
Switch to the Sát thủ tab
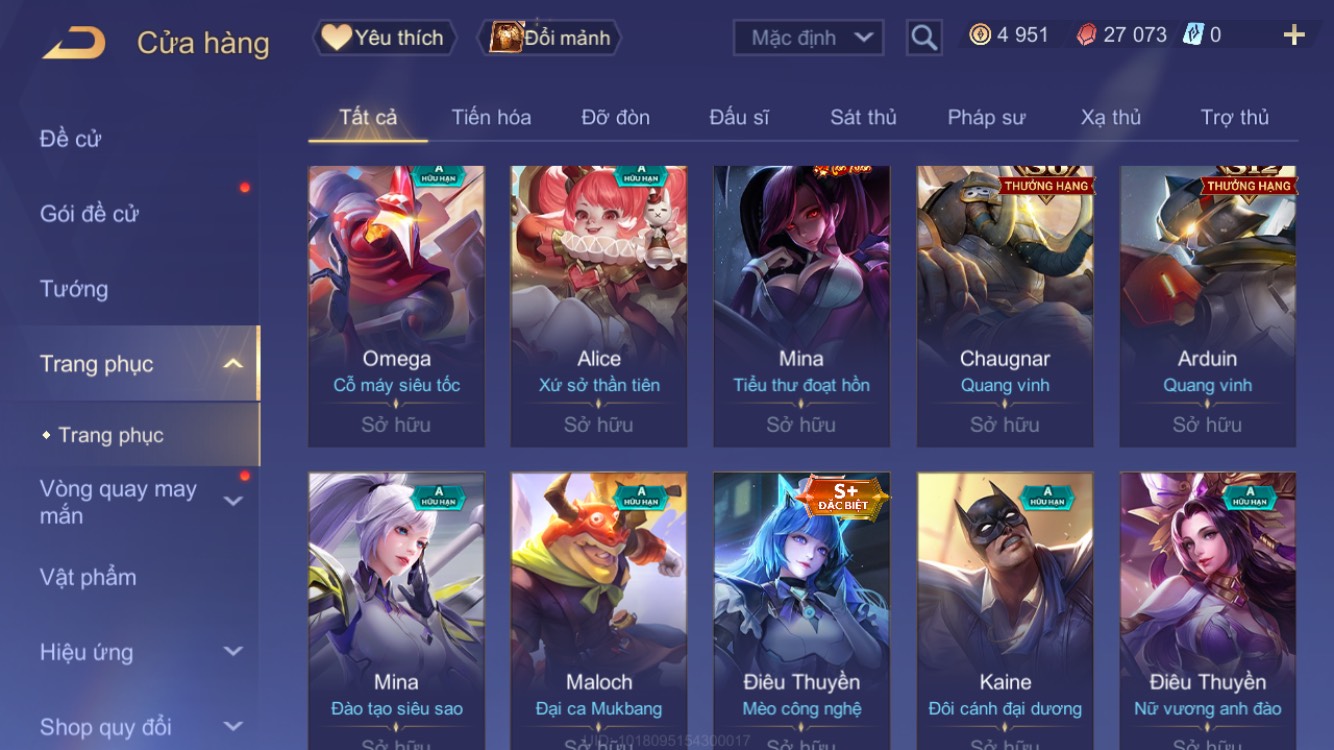tap(863, 117)
